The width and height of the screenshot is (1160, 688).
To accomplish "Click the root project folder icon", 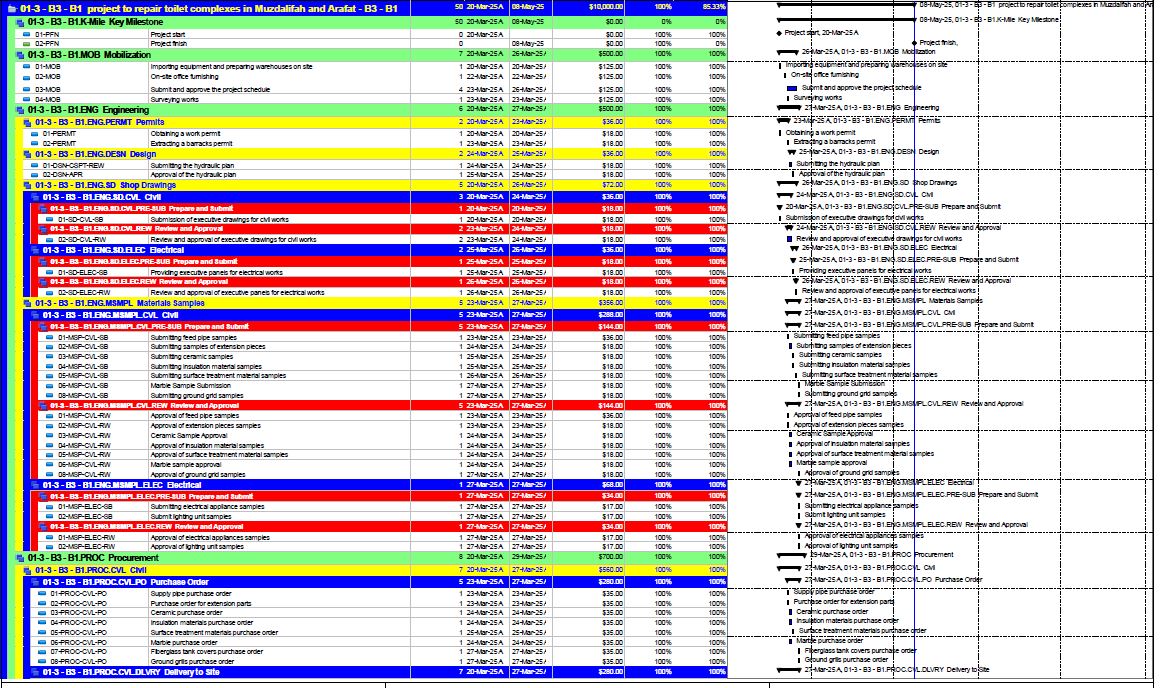I will pos(10,8).
